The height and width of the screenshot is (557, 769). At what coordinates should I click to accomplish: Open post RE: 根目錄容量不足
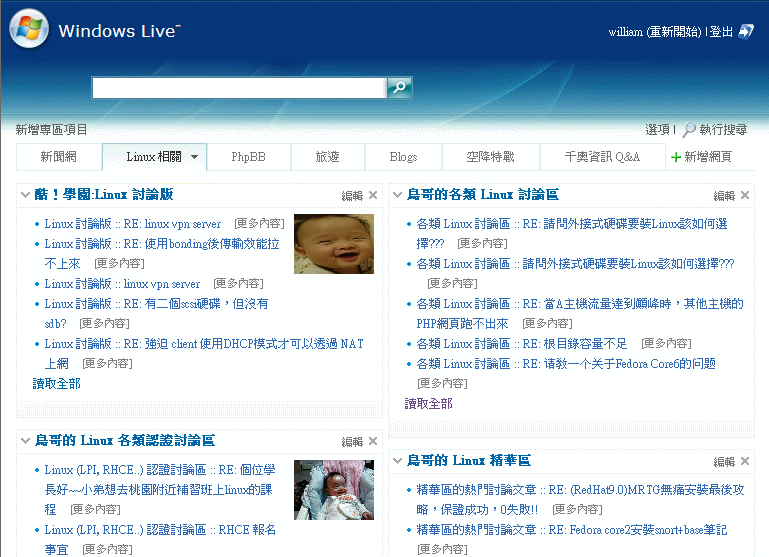tap(521, 344)
